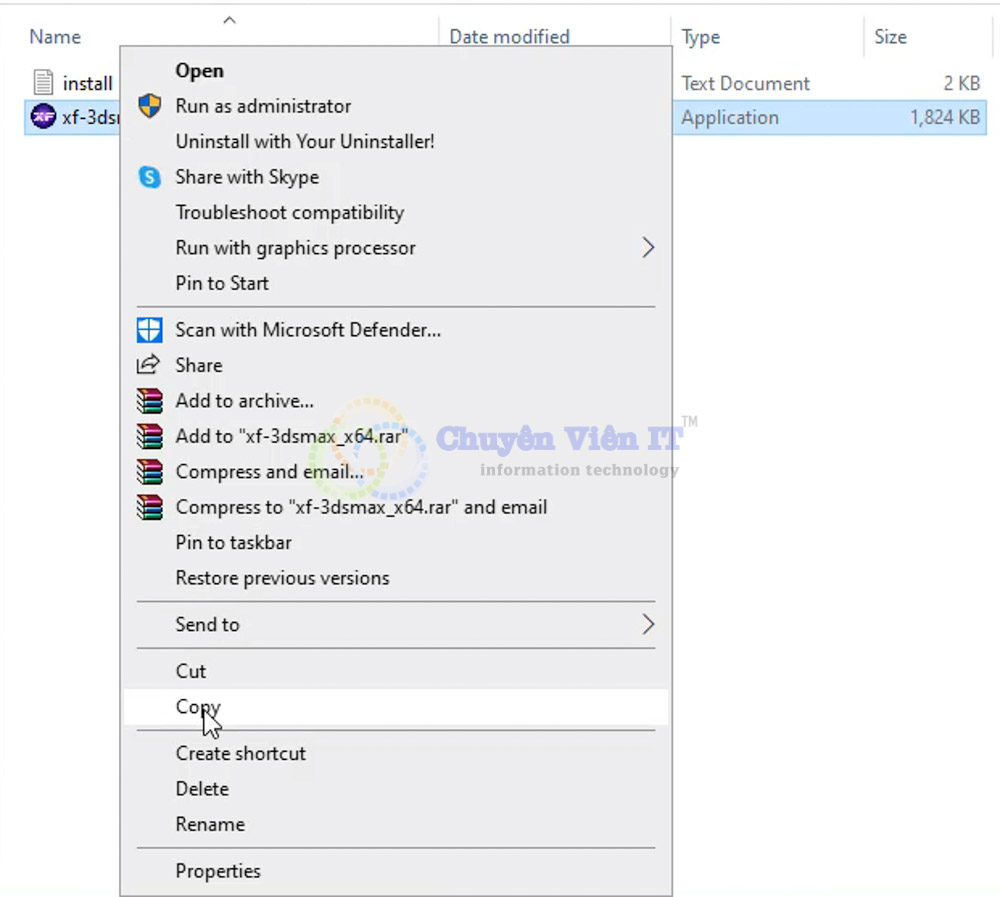Click the Share arrow icon
The height and width of the screenshot is (897, 1000).
(149, 365)
